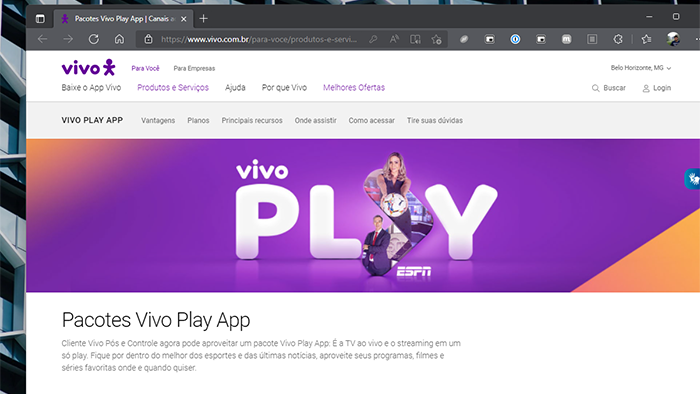The height and width of the screenshot is (394, 700).
Task: Click the Buscar search button
Action: pos(609,88)
